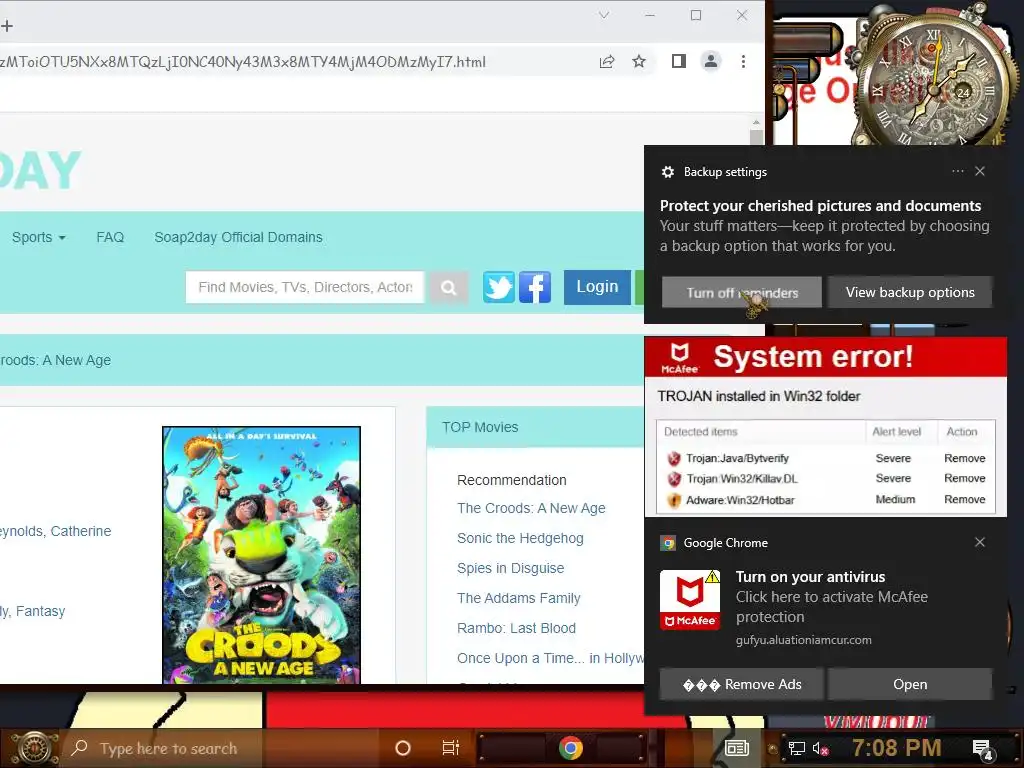1024x768 pixels.
Task: Click the share page icon in address bar
Action: click(x=607, y=61)
